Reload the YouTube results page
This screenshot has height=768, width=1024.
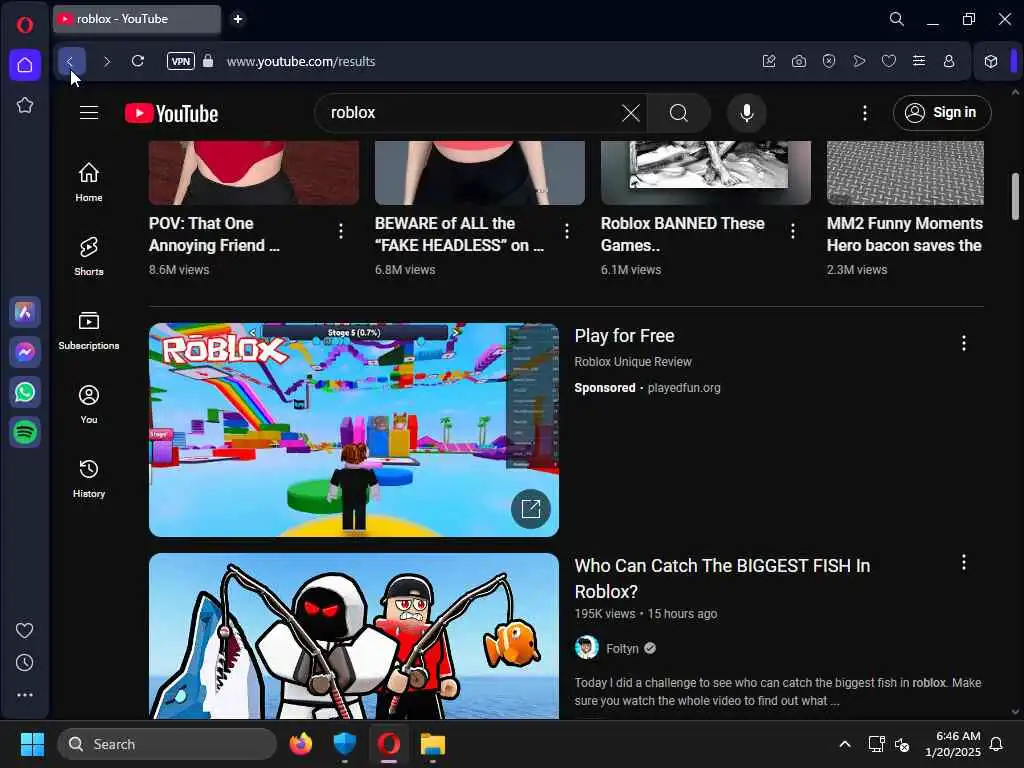point(138,61)
